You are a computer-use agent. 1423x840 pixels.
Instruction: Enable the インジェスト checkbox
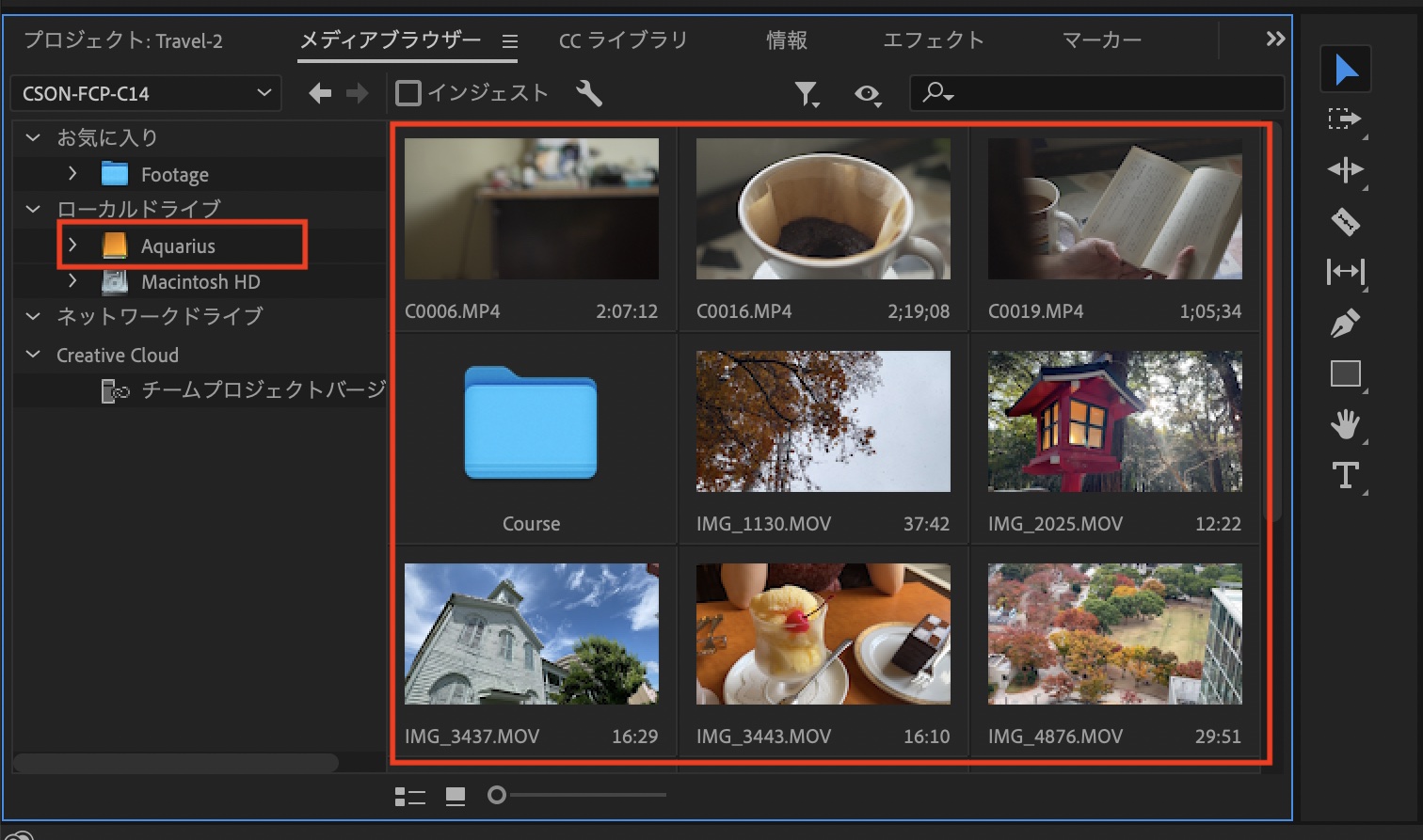coord(408,93)
